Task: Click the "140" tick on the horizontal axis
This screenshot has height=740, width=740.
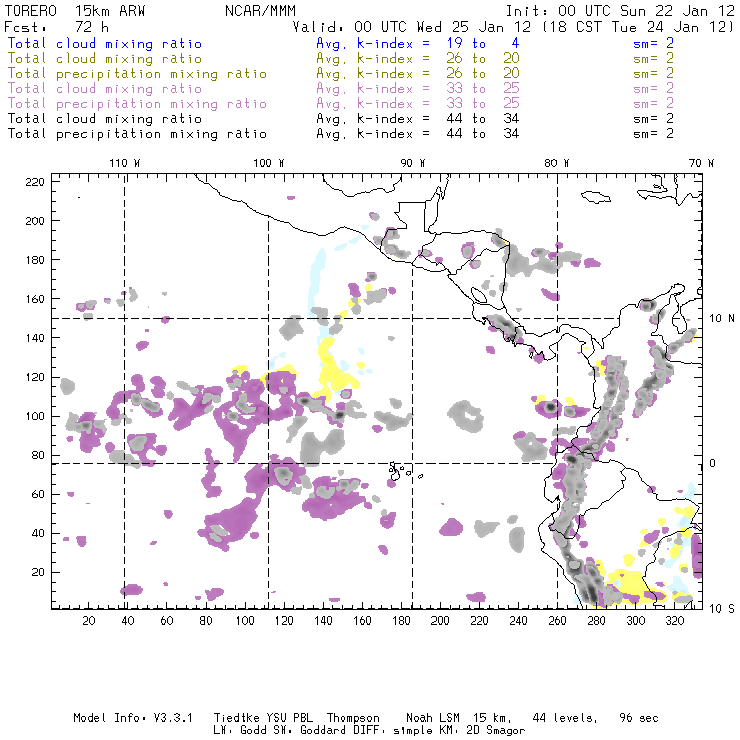Action: pyautogui.click(x=323, y=621)
